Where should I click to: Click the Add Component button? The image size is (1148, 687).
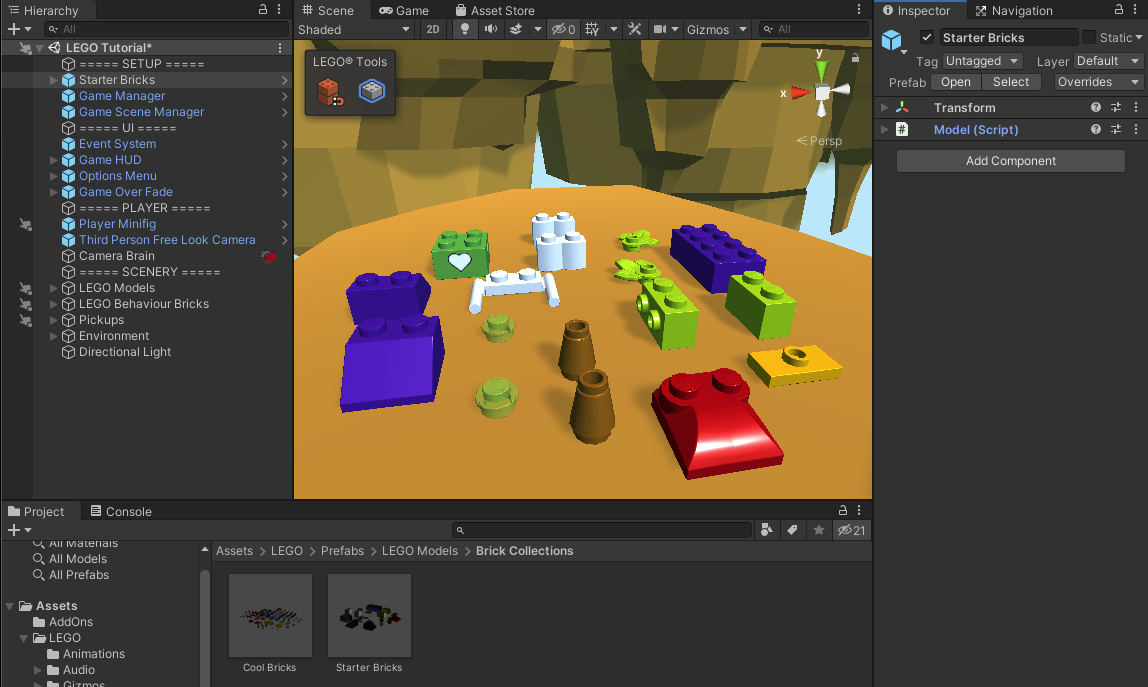[1010, 161]
